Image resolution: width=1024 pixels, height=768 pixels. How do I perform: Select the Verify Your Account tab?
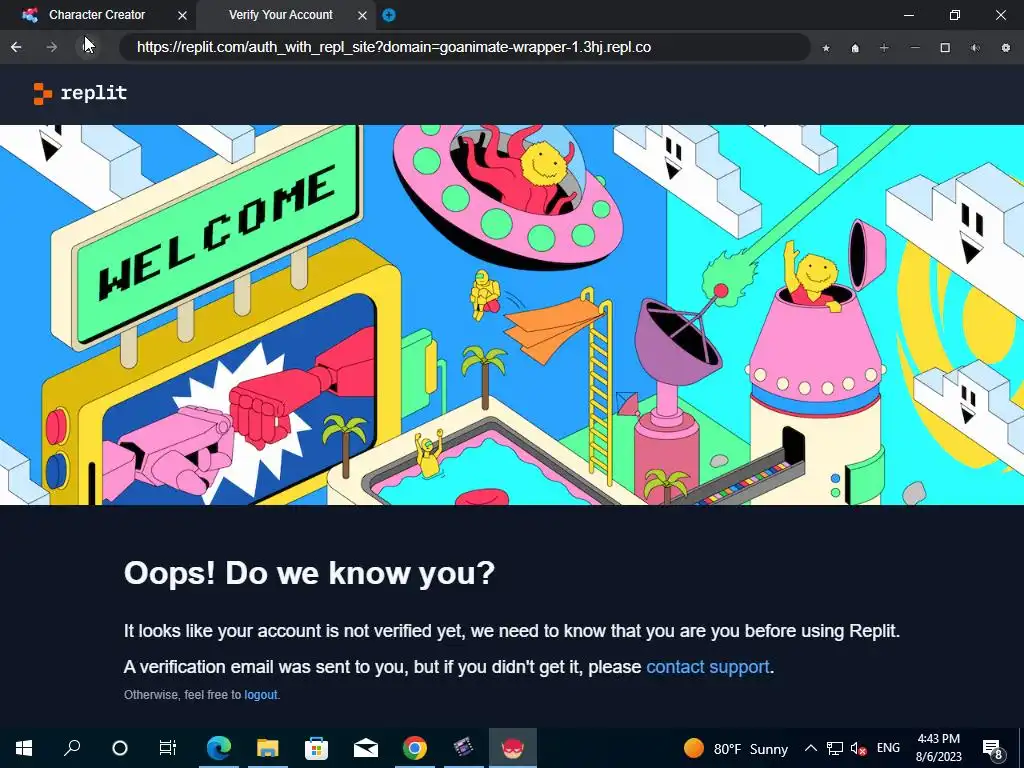tap(281, 14)
